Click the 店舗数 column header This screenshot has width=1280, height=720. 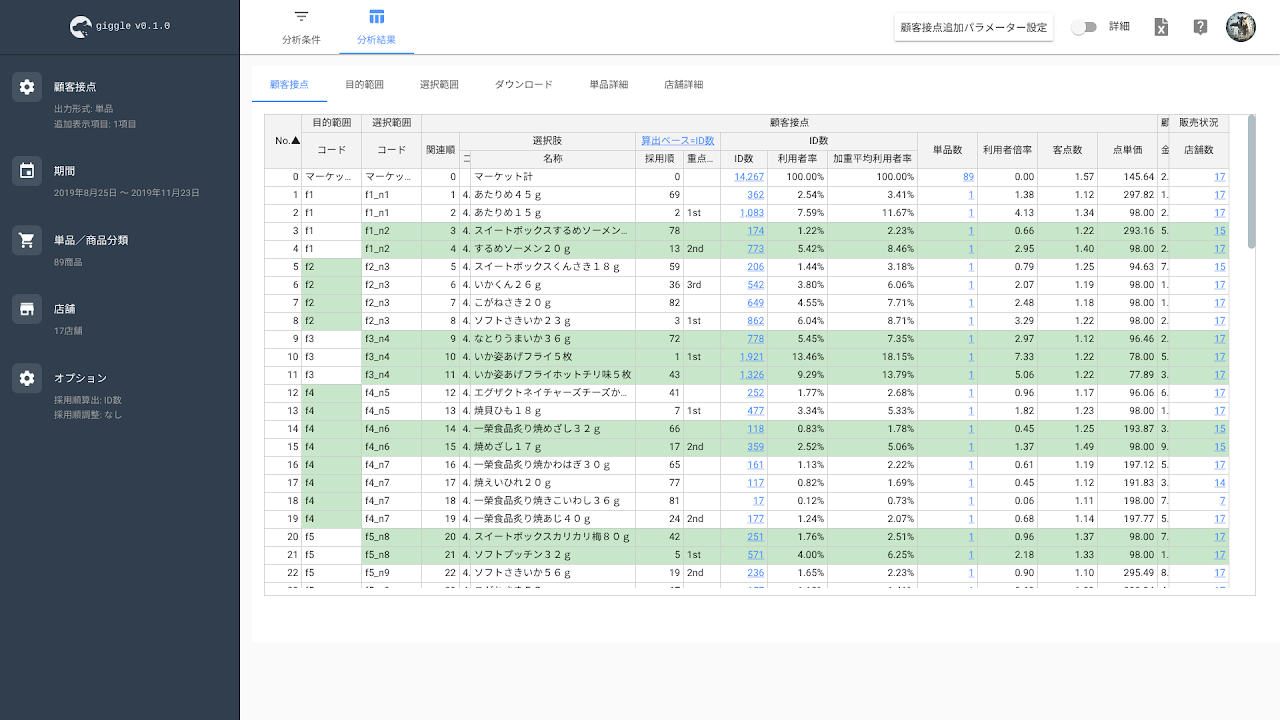pyautogui.click(x=1198, y=150)
